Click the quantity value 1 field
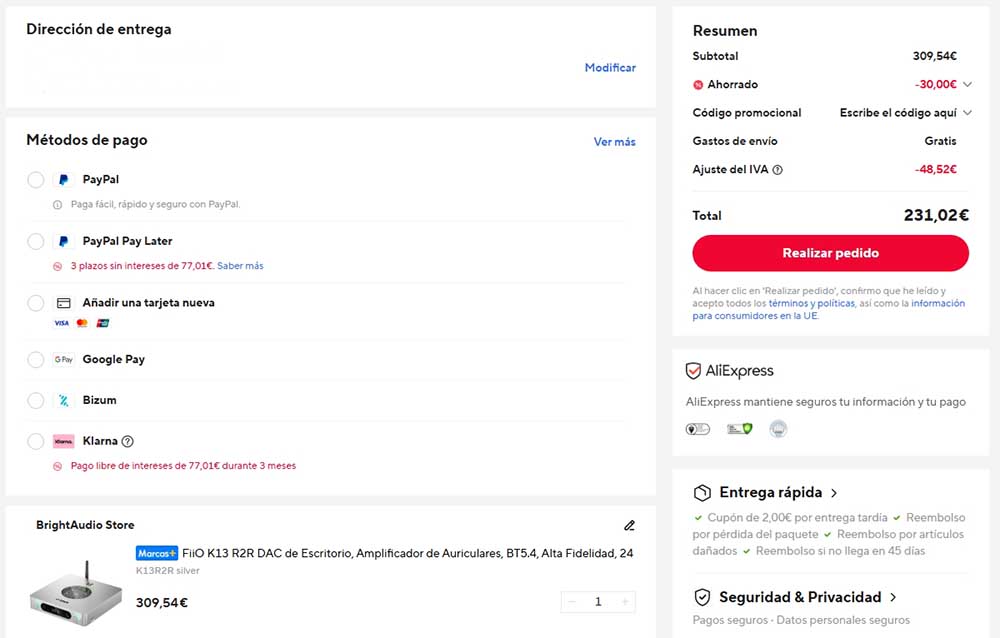 click(598, 602)
